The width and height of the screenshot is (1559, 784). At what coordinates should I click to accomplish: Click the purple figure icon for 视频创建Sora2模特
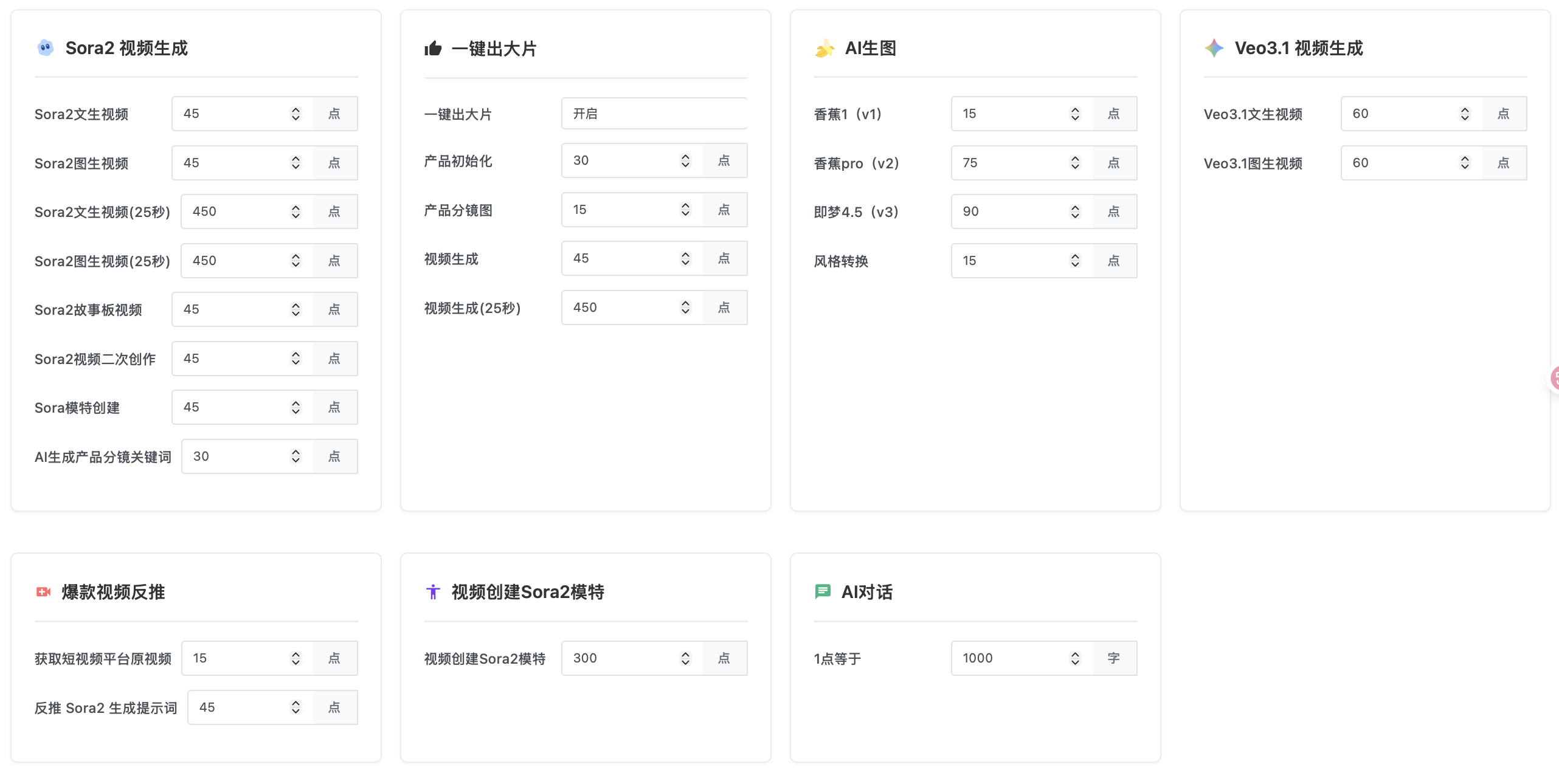433,592
